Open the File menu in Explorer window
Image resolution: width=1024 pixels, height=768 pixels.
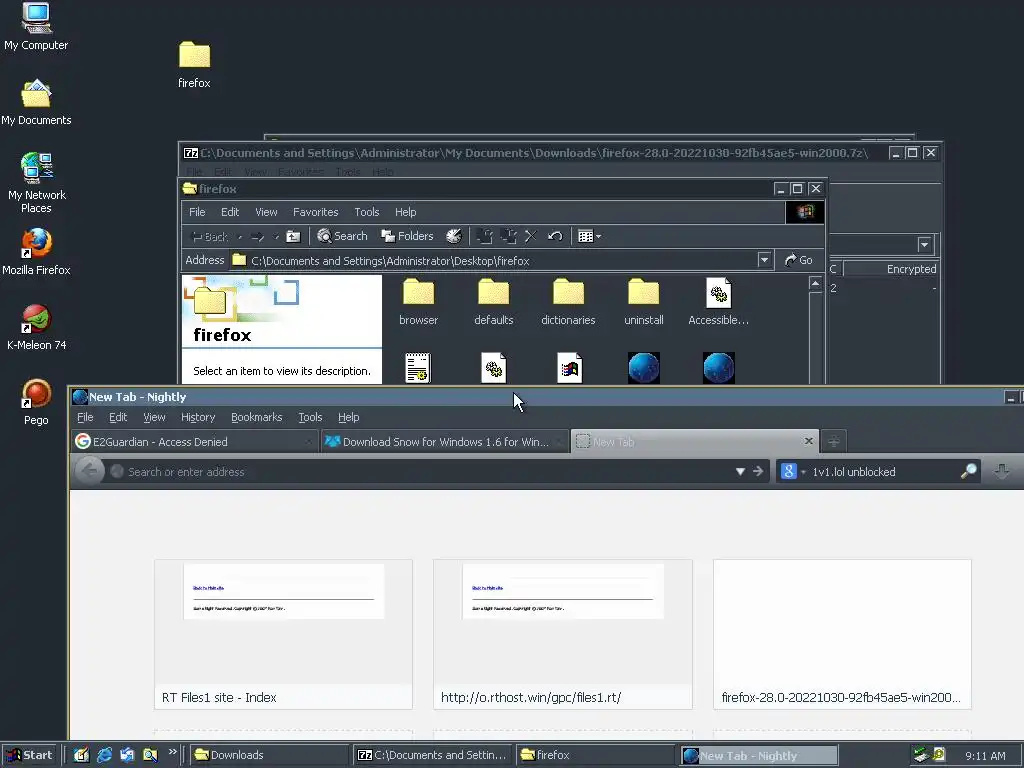click(x=197, y=212)
